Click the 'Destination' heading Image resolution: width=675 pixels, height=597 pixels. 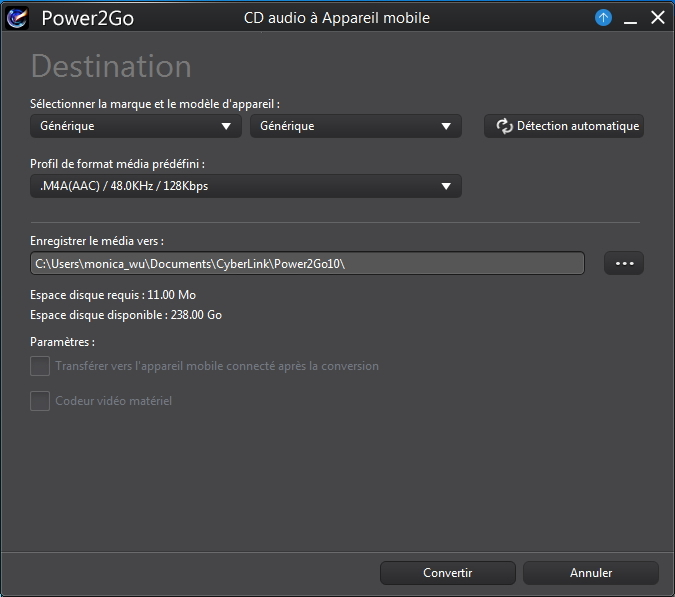[x=111, y=66]
